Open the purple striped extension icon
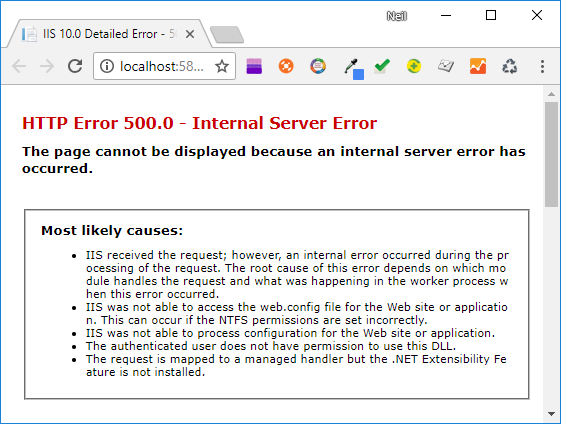 (x=254, y=66)
